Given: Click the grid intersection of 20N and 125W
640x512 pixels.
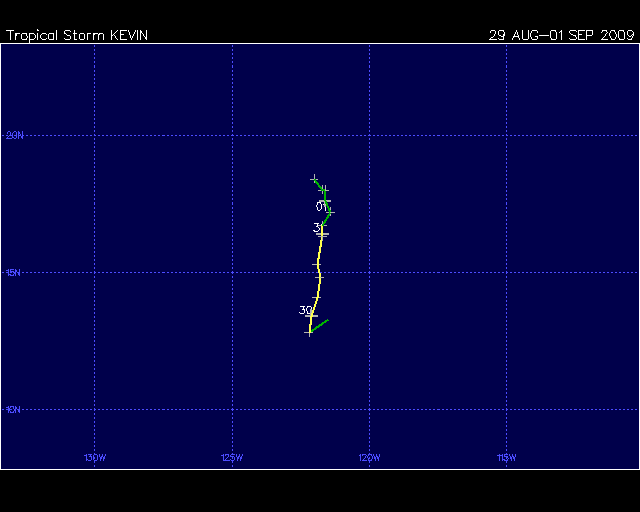Looking at the screenshot, I should coord(232,135).
